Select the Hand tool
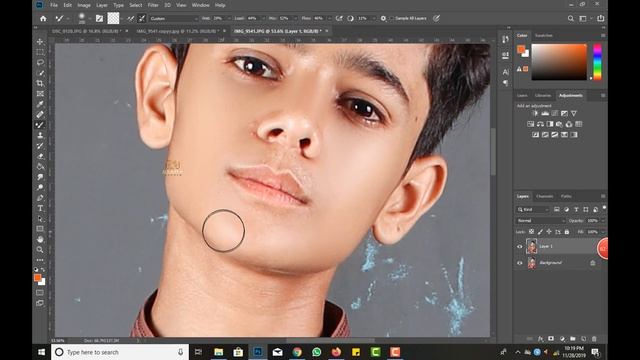Image resolution: width=640 pixels, height=360 pixels. point(40,239)
